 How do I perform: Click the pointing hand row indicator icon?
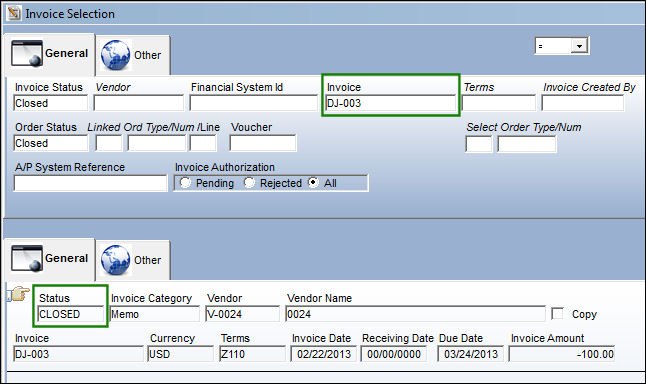pyautogui.click(x=19, y=294)
